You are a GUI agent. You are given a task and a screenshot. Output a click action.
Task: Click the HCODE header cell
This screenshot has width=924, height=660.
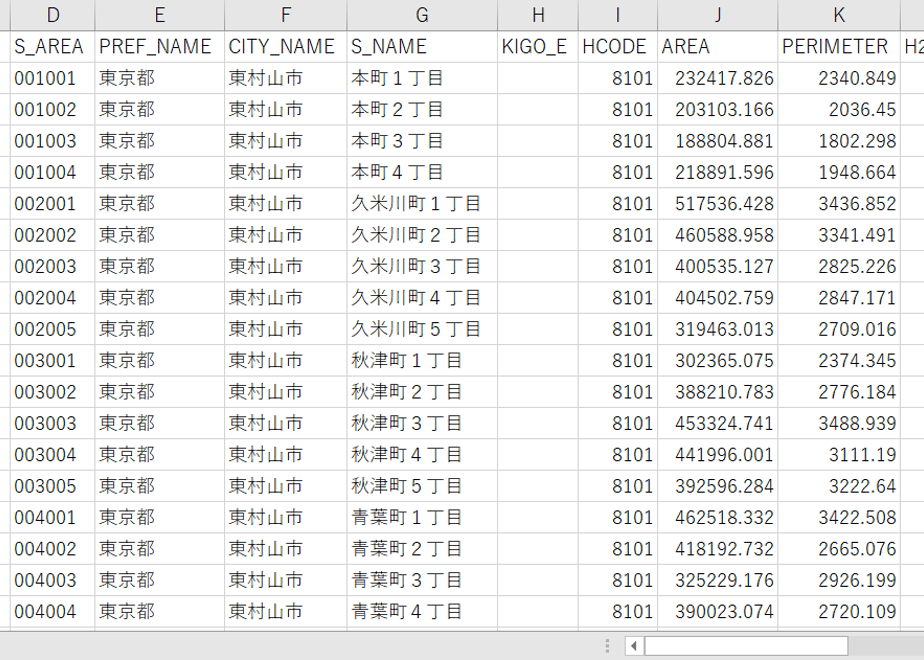618,47
